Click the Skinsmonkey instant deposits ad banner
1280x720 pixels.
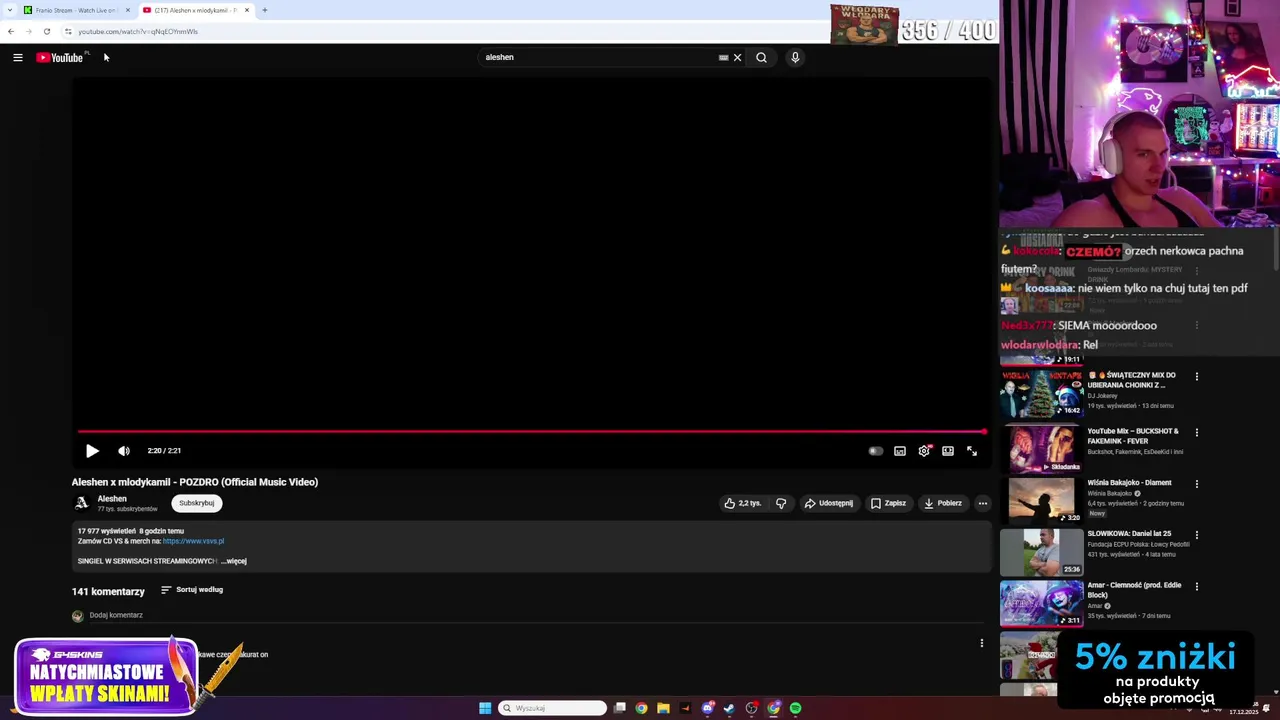pos(108,677)
